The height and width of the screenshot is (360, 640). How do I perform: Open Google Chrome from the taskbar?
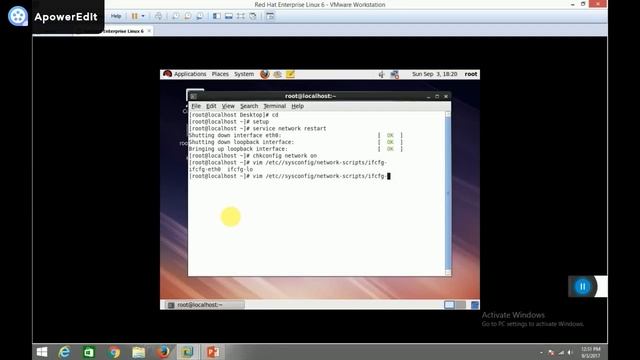(x=114, y=352)
